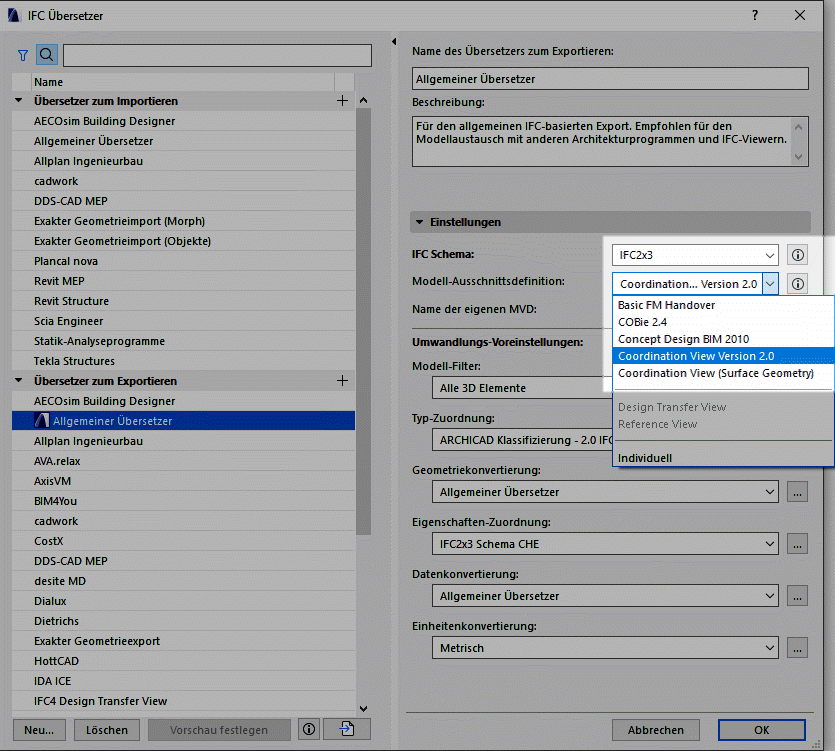Select export translator desite MD
The width and height of the screenshot is (835, 751).
(183, 581)
